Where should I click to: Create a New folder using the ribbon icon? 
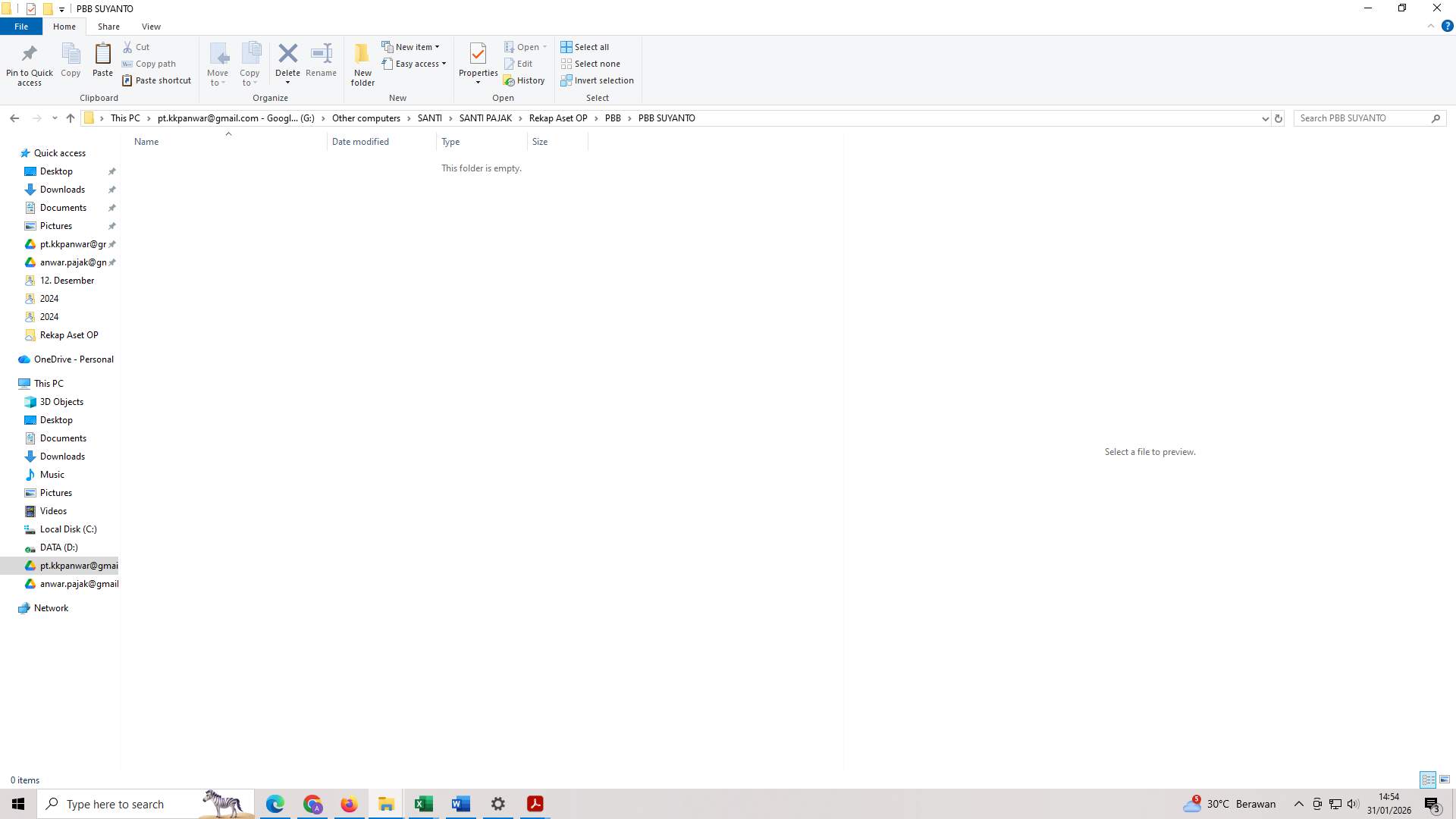coord(362,64)
